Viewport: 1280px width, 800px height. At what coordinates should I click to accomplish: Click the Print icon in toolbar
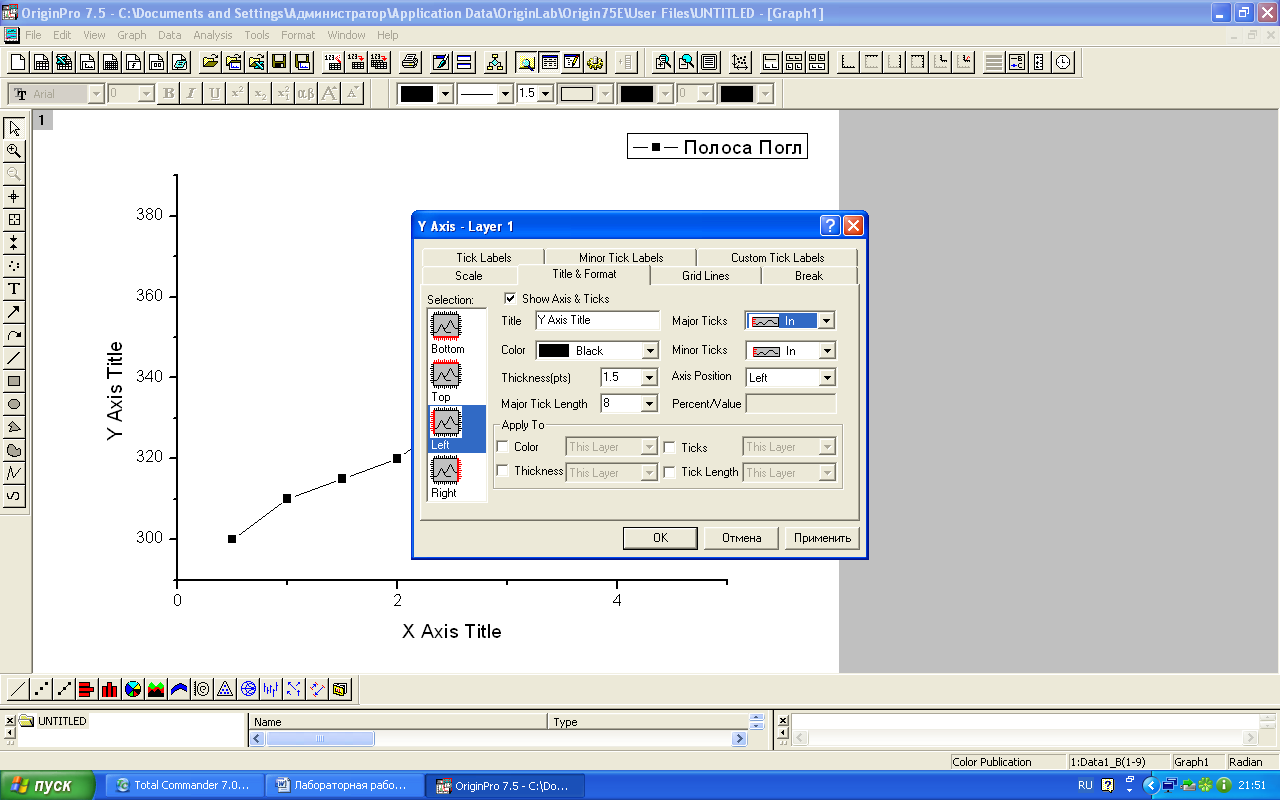[x=409, y=62]
